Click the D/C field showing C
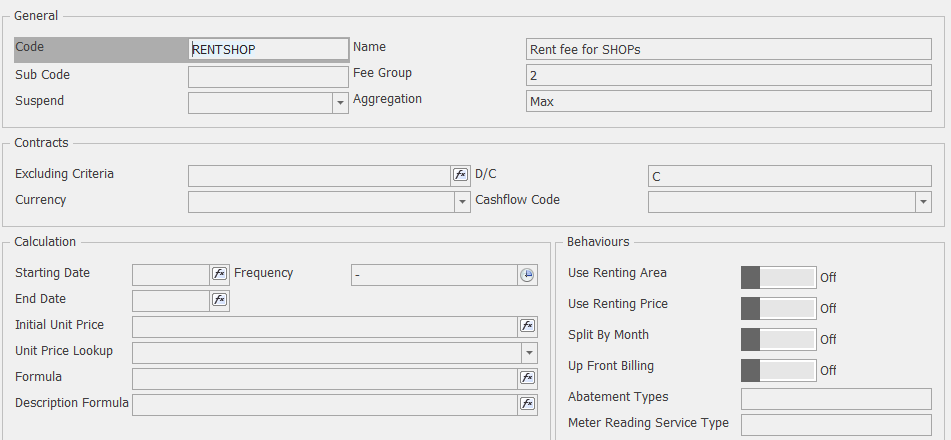 click(x=790, y=176)
